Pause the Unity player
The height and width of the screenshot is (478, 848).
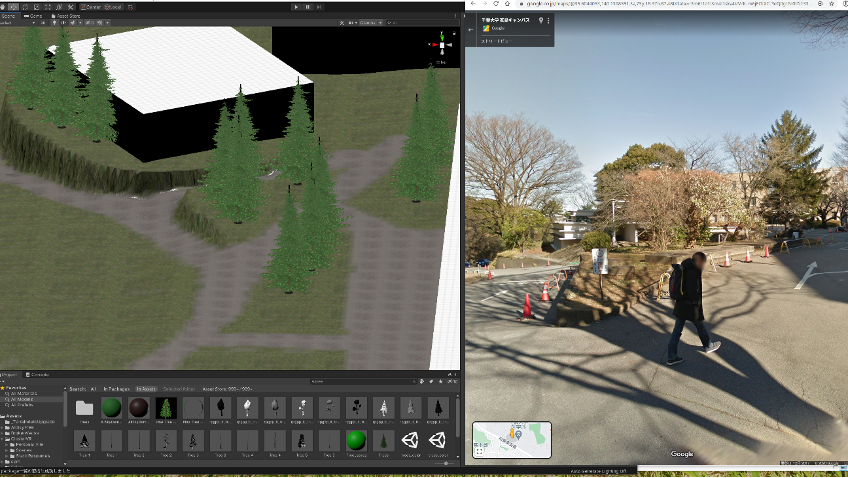pos(308,7)
